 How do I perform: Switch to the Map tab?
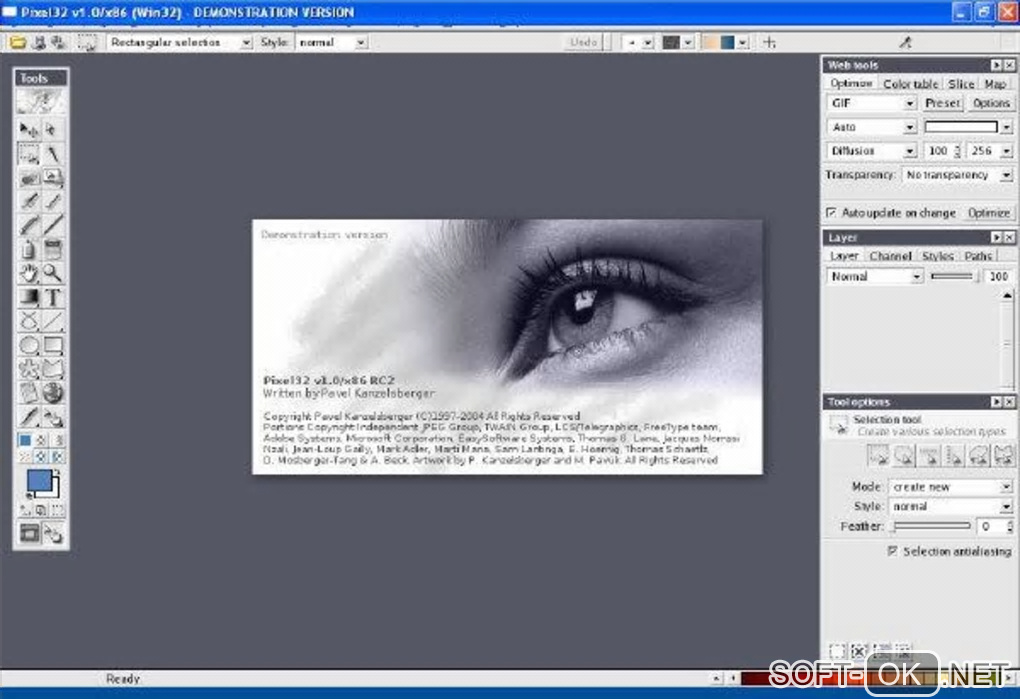coord(995,84)
